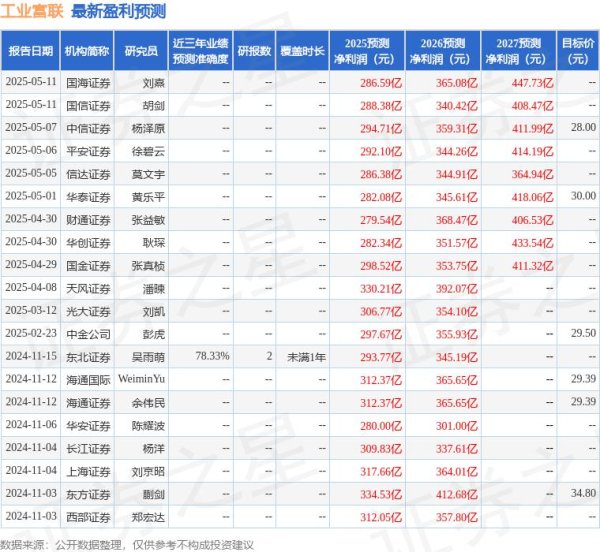Click researcher name 张益敏
This screenshot has height=552, width=600.
coord(148,220)
